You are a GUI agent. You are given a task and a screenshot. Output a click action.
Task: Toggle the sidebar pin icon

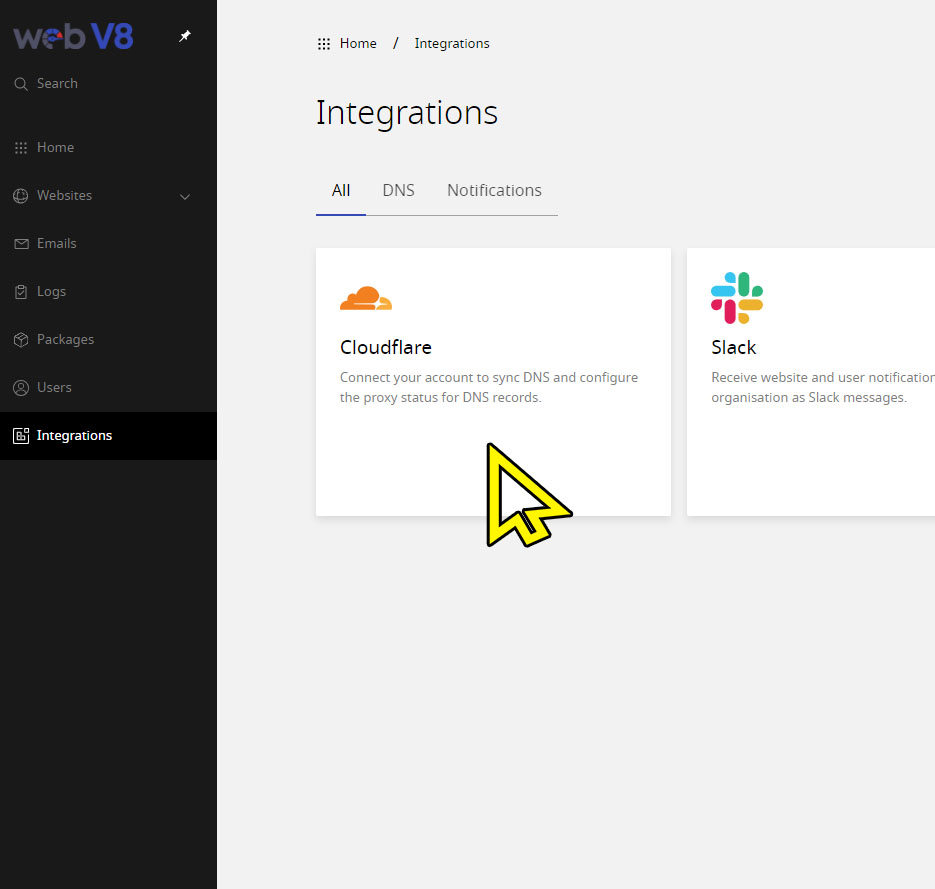tap(184, 36)
